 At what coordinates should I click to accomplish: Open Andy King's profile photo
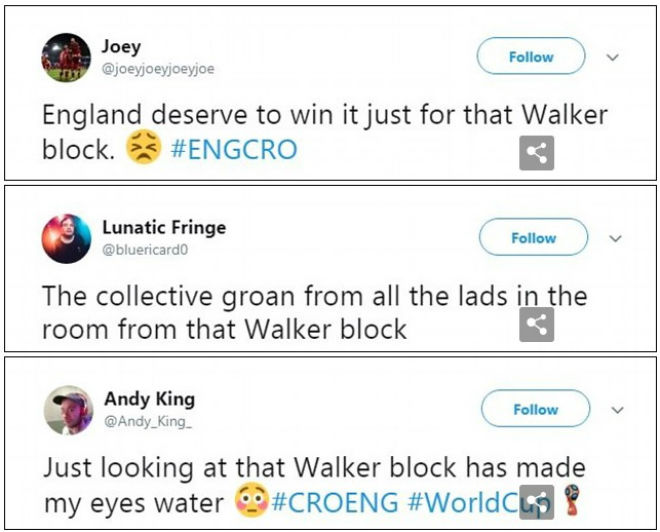(68, 410)
